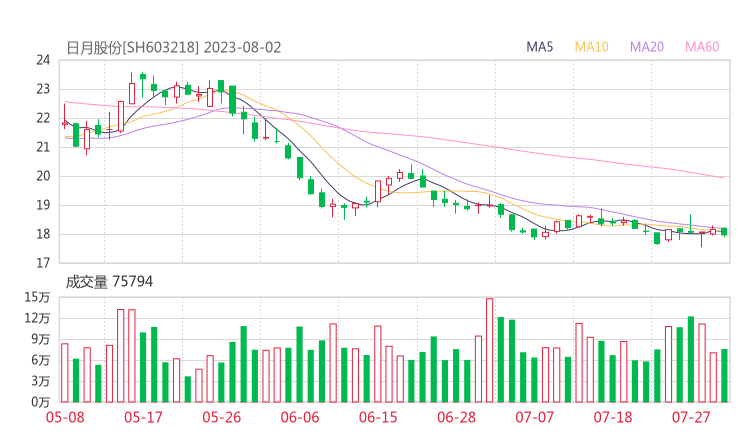The image size is (740, 440).
Task: Click the price axis value 20
Action: point(43,176)
